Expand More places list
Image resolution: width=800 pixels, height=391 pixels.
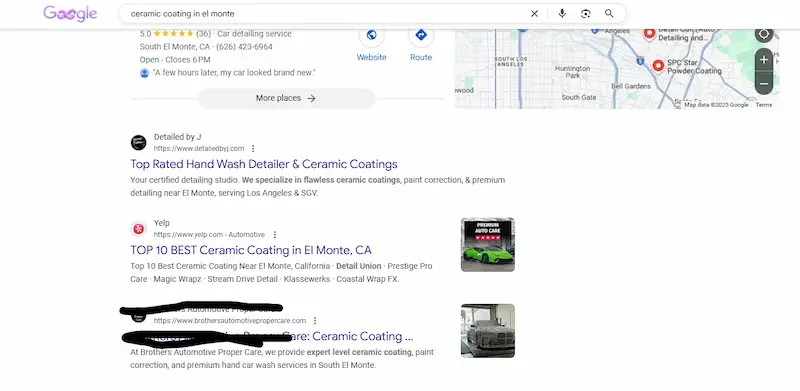tap(286, 98)
